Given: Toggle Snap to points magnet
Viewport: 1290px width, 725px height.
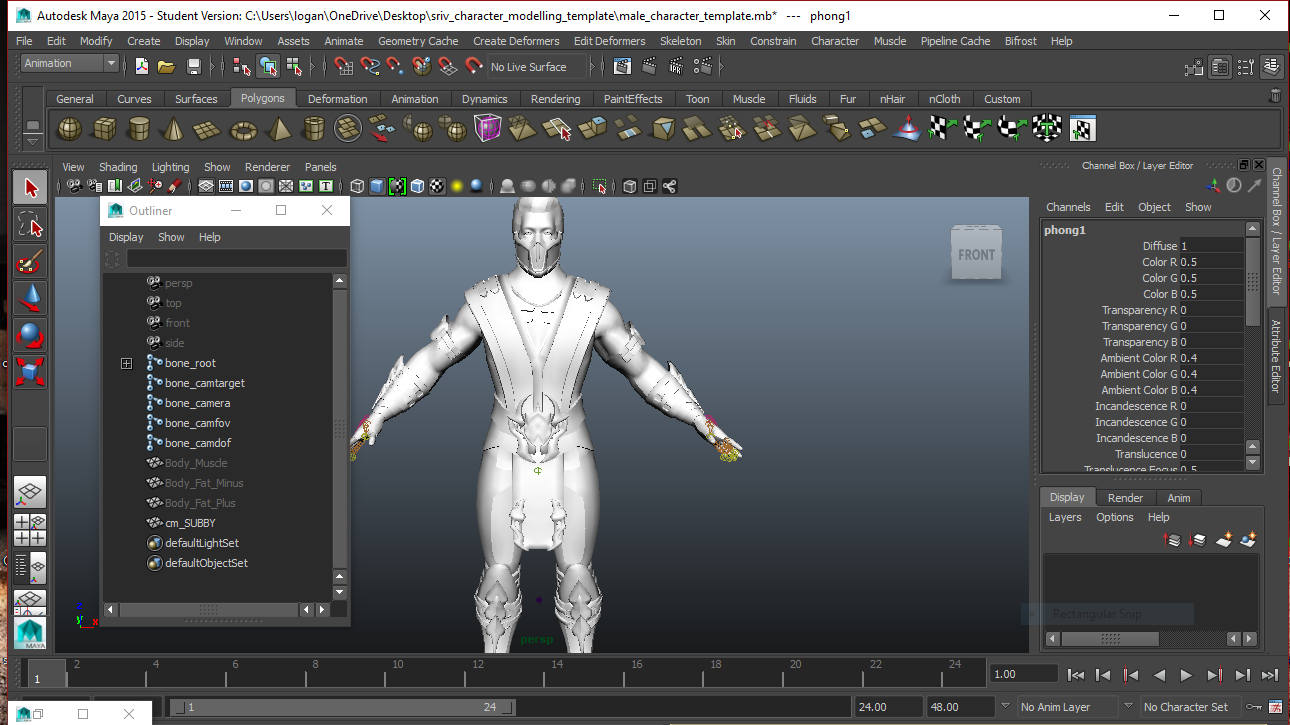Looking at the screenshot, I should 396,67.
